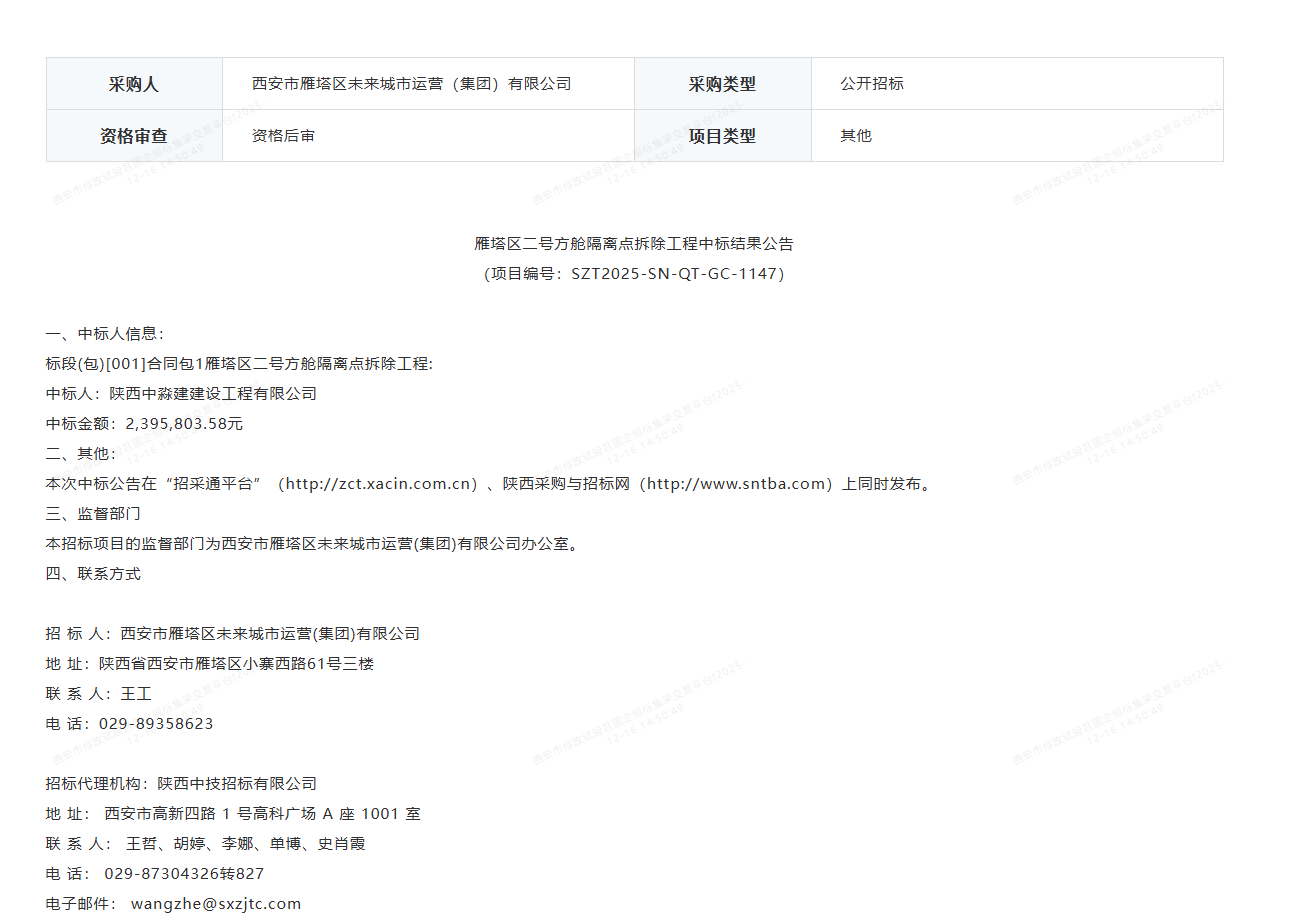Click the 资格后审 table value

coord(283,136)
